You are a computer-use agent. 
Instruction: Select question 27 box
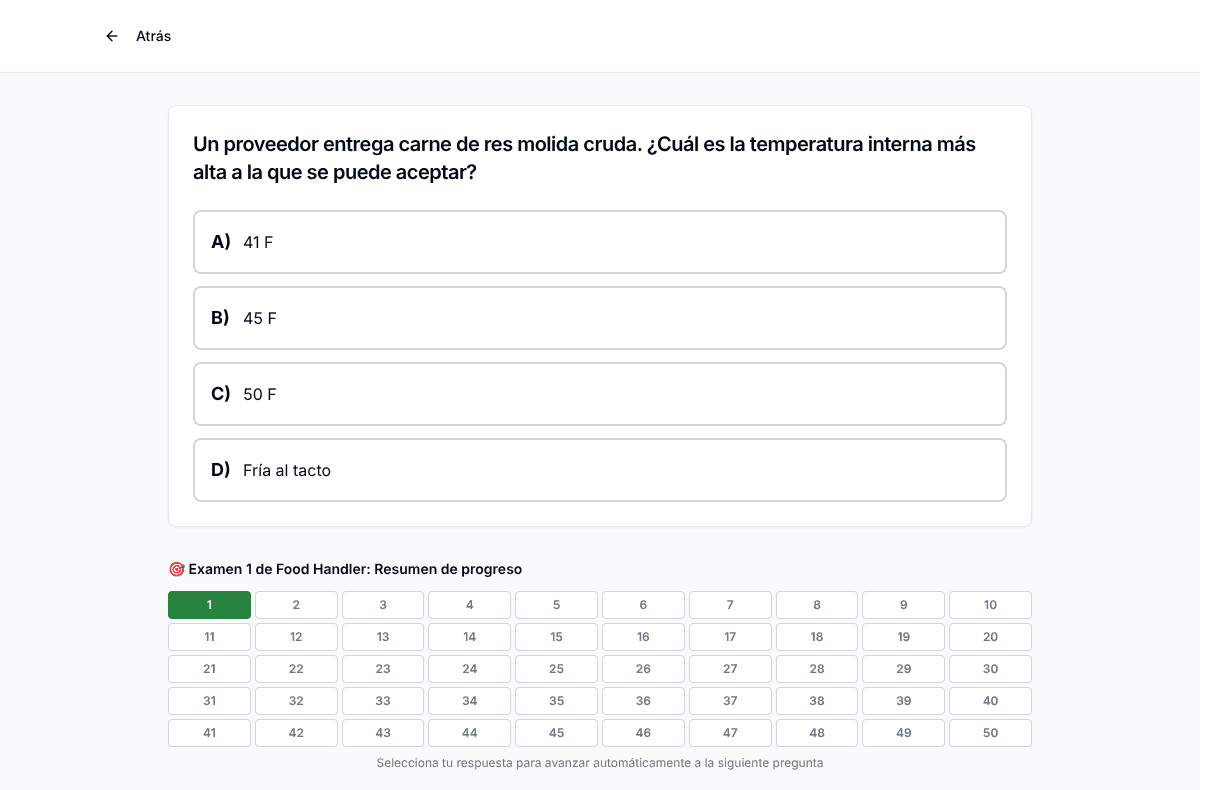(730, 669)
